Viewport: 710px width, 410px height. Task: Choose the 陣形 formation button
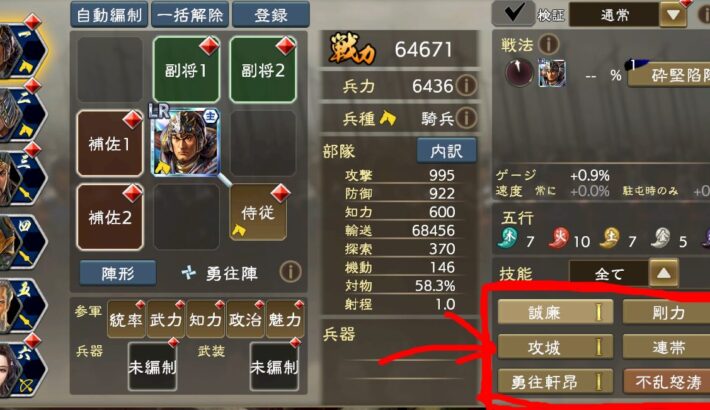[118, 273]
